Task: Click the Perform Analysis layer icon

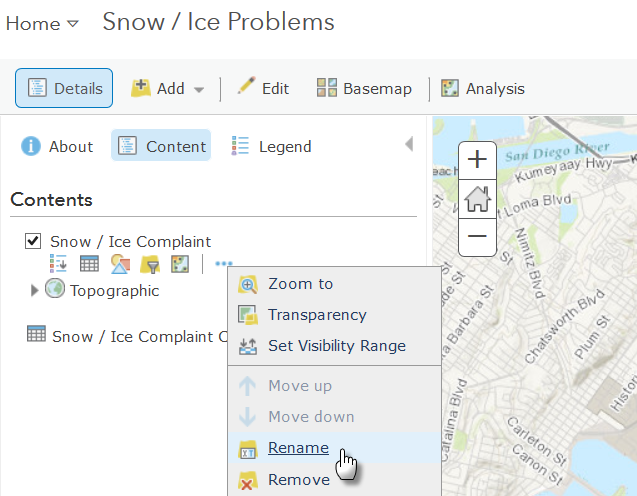Action: 179,264
